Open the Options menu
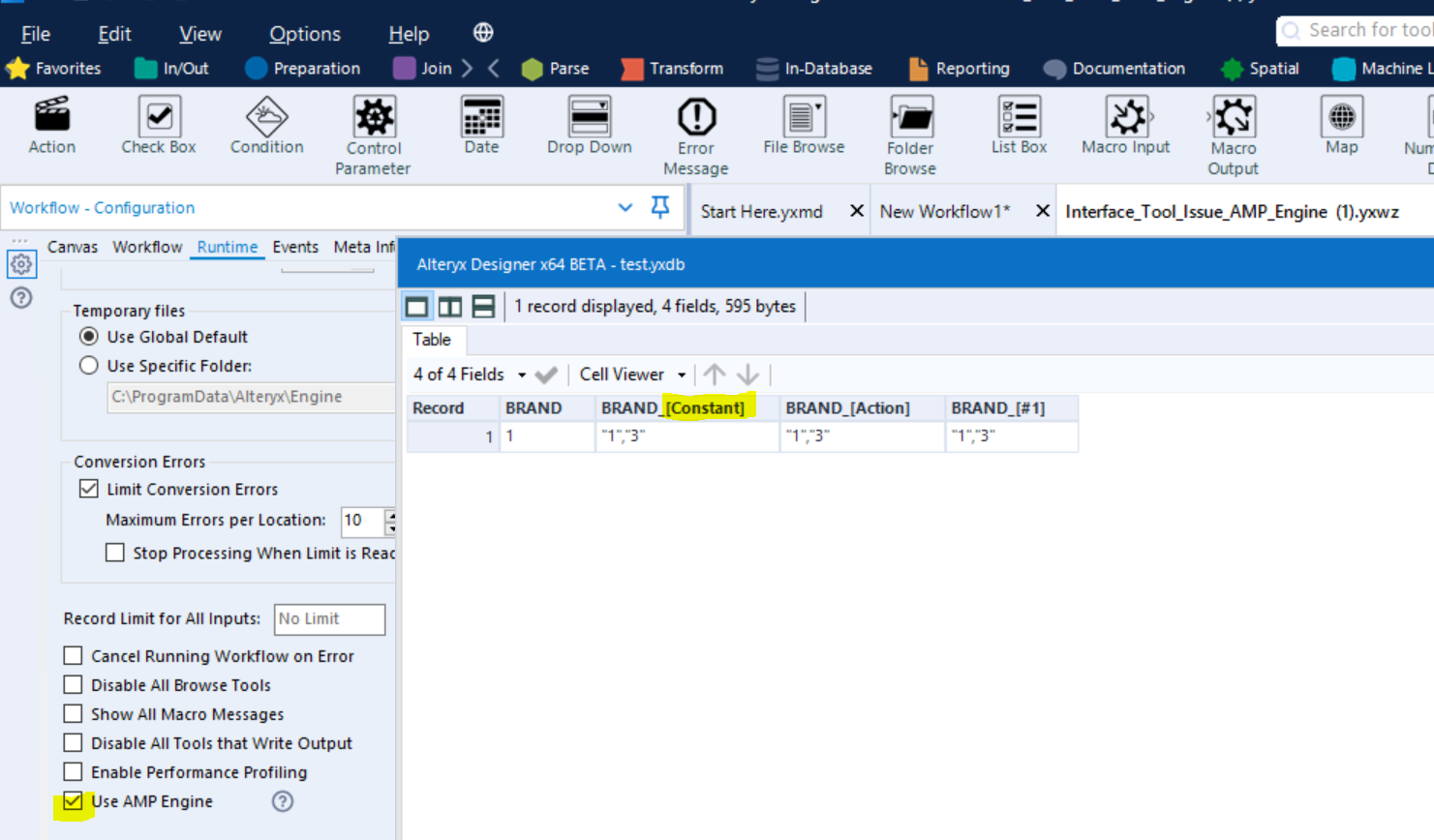This screenshot has height=840, width=1434. tap(304, 33)
